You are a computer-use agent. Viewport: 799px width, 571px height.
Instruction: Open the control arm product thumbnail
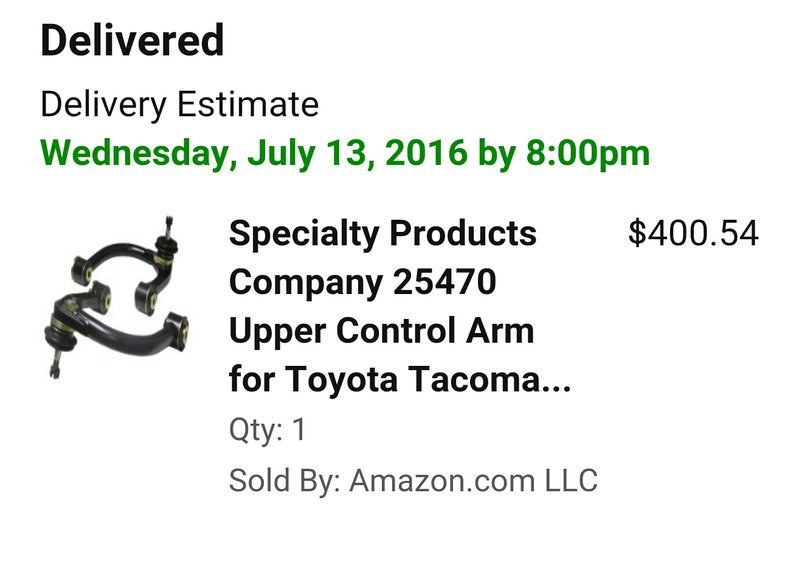pyautogui.click(x=117, y=298)
